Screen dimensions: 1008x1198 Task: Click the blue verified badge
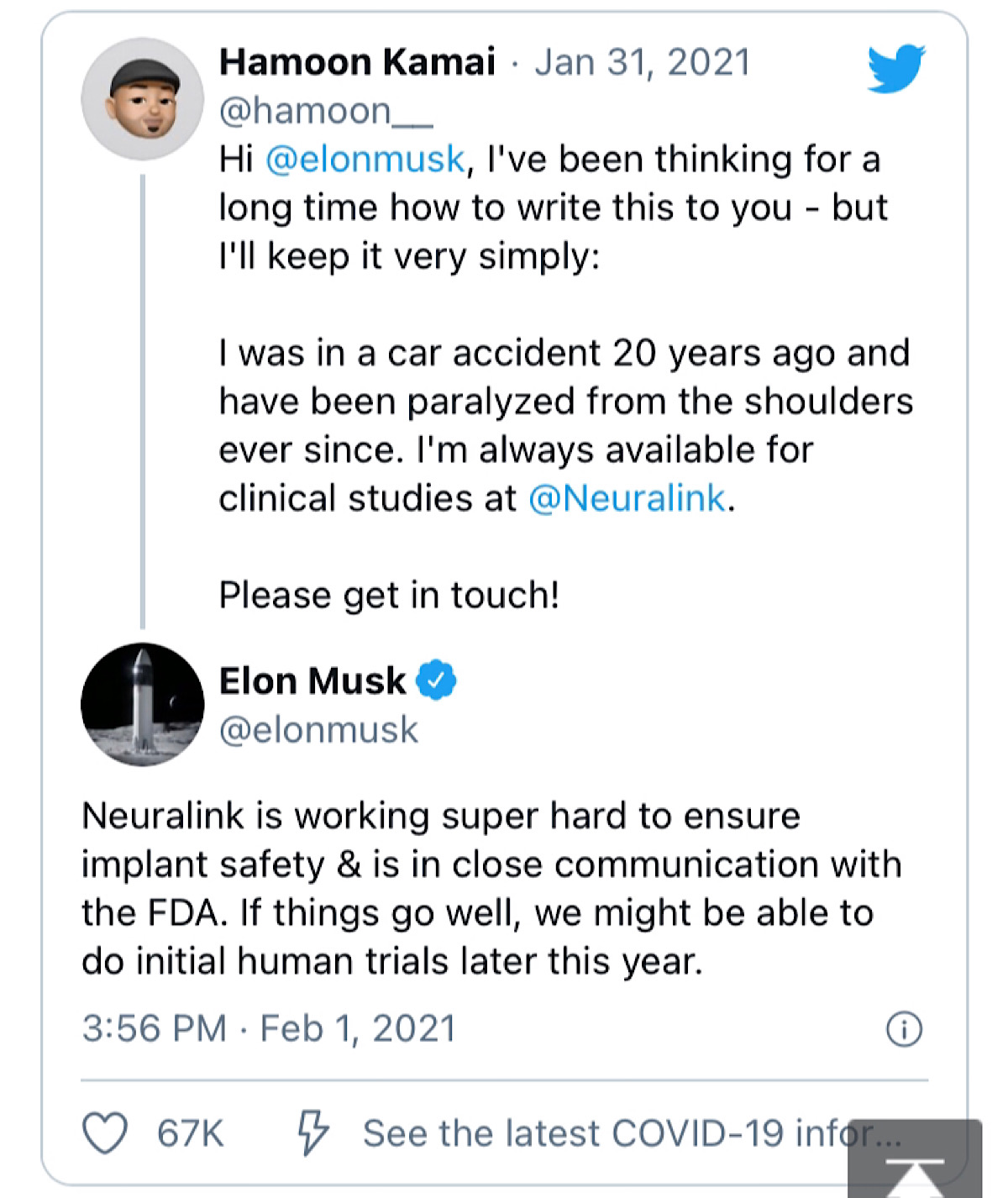[437, 680]
